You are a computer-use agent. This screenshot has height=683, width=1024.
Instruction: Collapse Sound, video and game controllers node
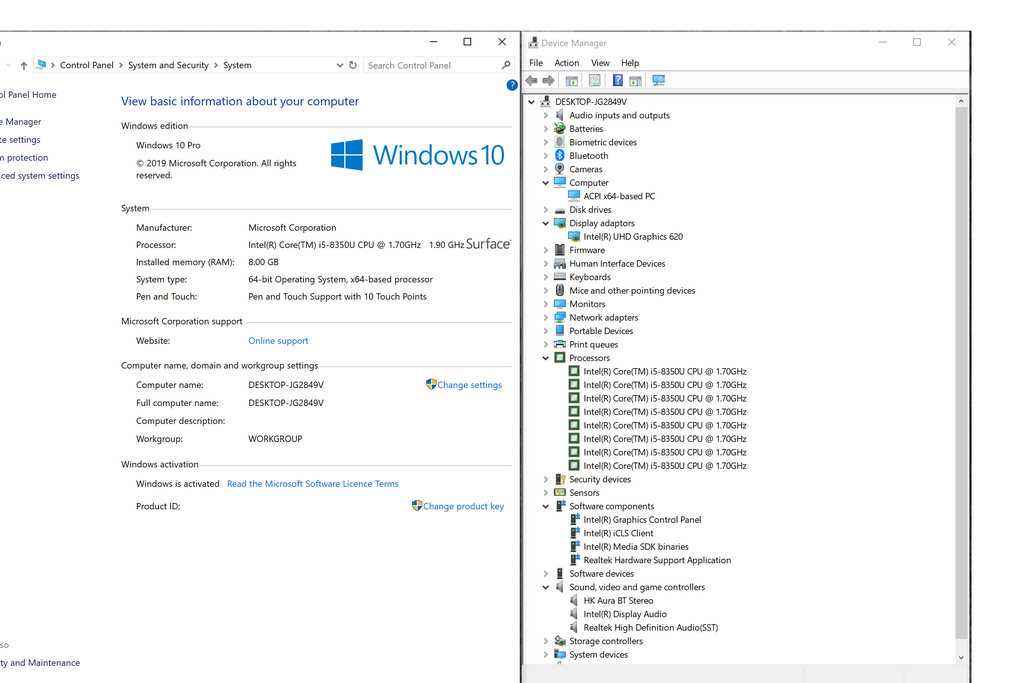tap(546, 587)
